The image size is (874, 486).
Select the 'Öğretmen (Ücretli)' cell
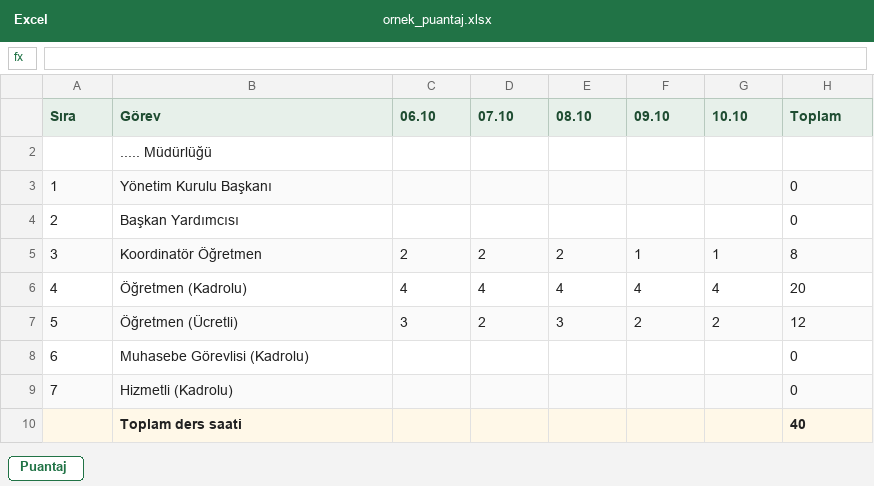(x=253, y=323)
